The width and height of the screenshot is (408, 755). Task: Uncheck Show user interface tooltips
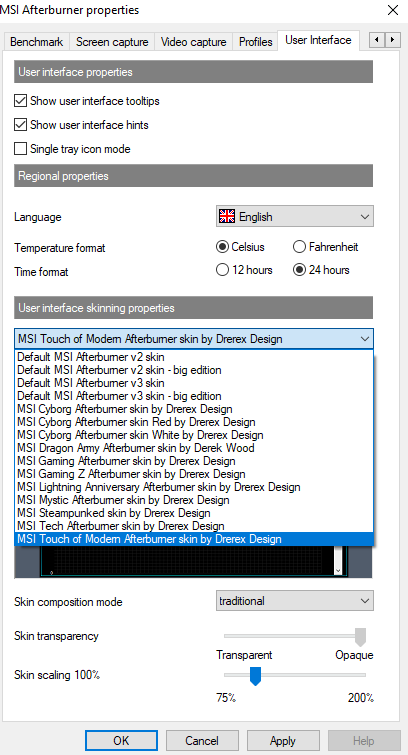tap(20, 101)
